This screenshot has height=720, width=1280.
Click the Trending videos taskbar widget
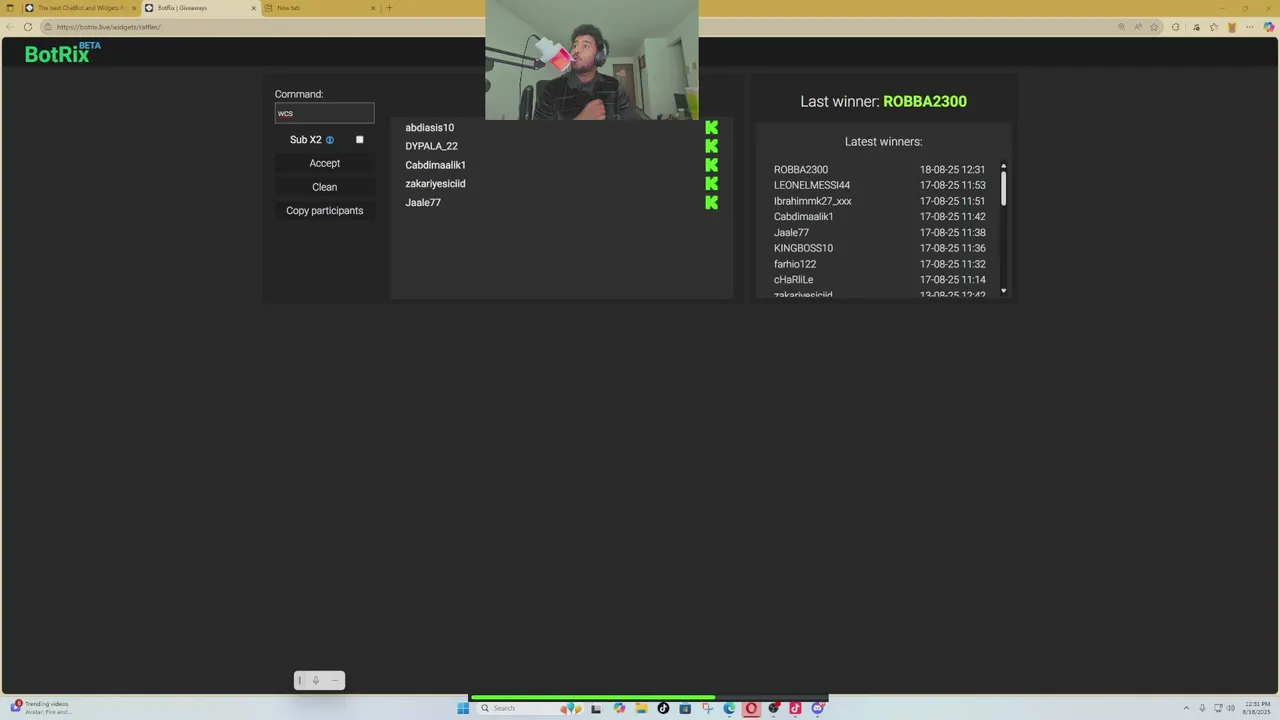click(x=40, y=708)
